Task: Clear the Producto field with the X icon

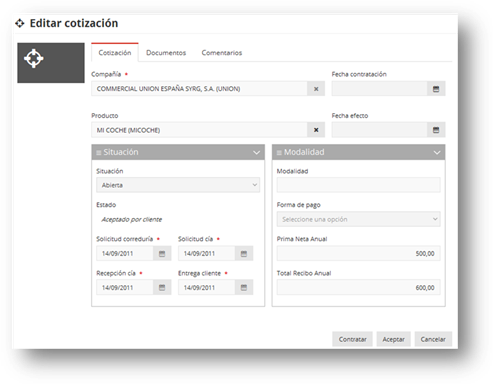Action: pyautogui.click(x=316, y=130)
